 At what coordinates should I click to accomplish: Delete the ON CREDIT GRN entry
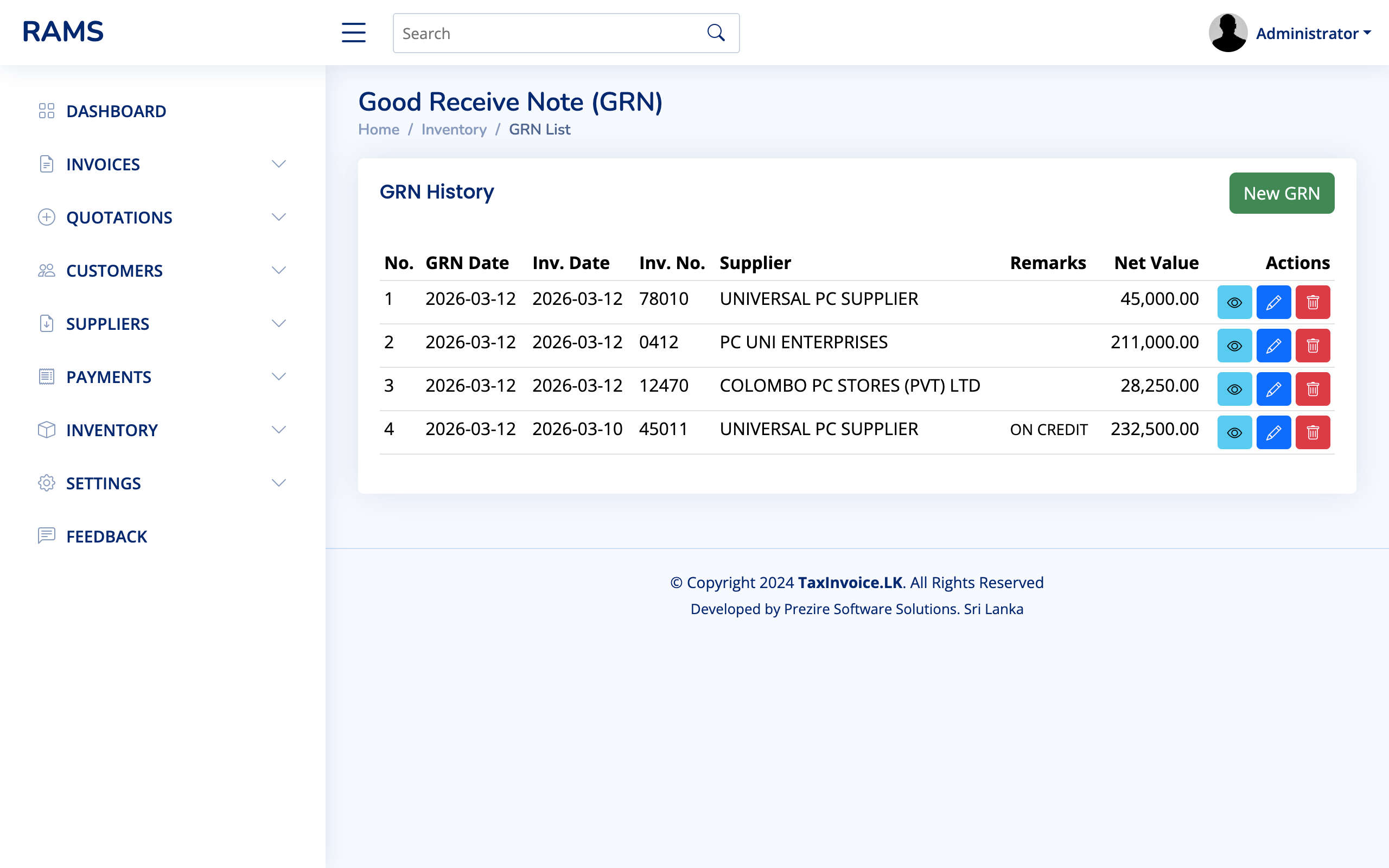coord(1312,432)
